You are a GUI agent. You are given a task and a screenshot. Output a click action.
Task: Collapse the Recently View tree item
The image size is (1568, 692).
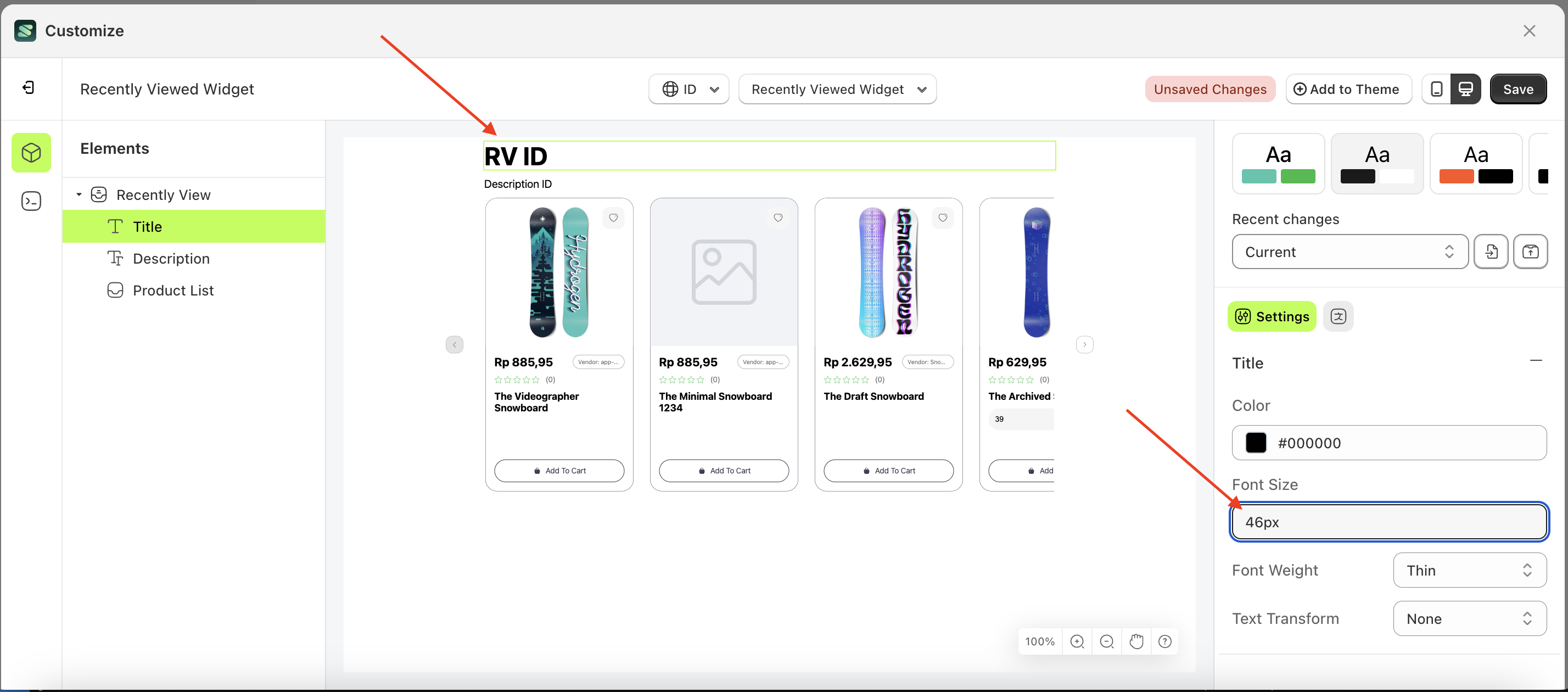tap(79, 194)
